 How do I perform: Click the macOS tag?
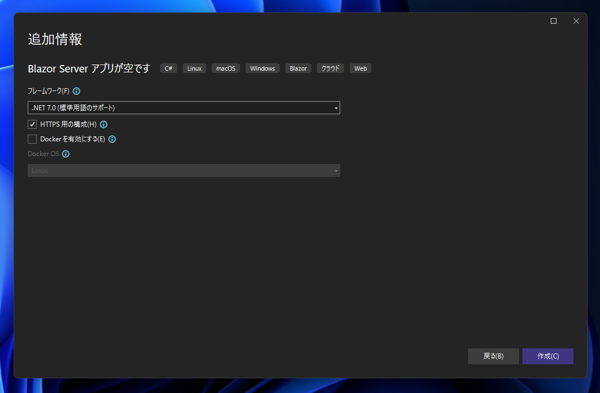(x=226, y=68)
